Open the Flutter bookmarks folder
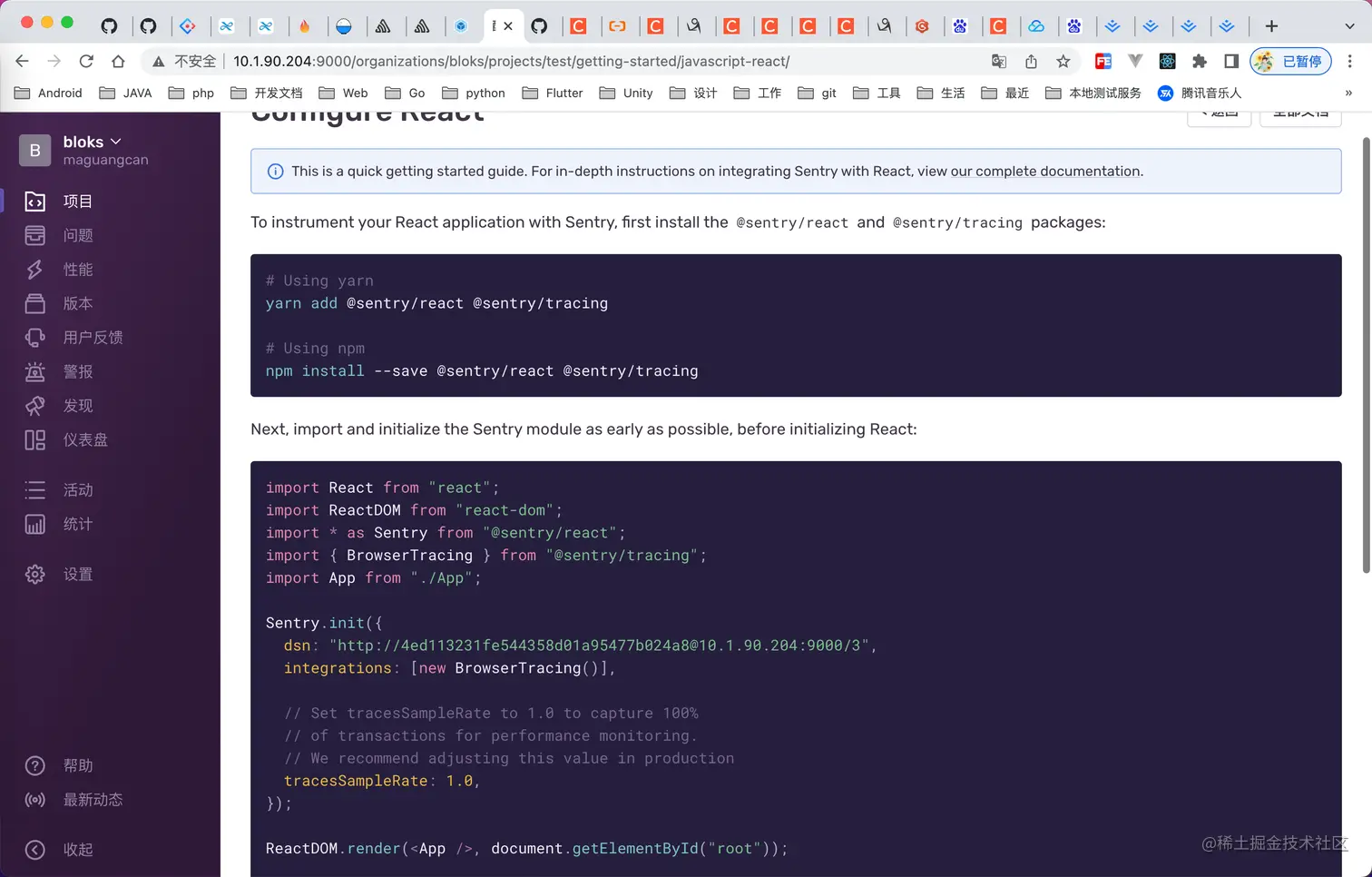 [x=552, y=93]
